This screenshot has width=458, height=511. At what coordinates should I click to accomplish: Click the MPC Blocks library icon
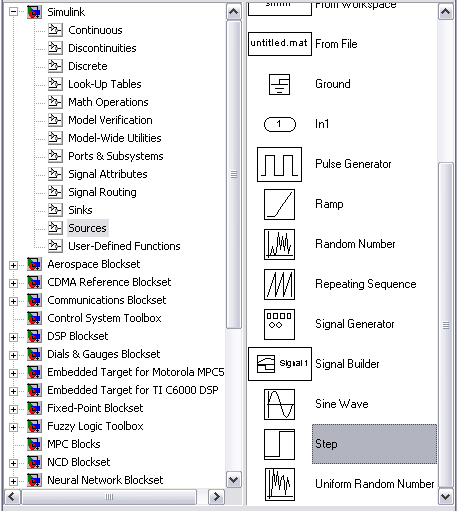tap(34, 444)
